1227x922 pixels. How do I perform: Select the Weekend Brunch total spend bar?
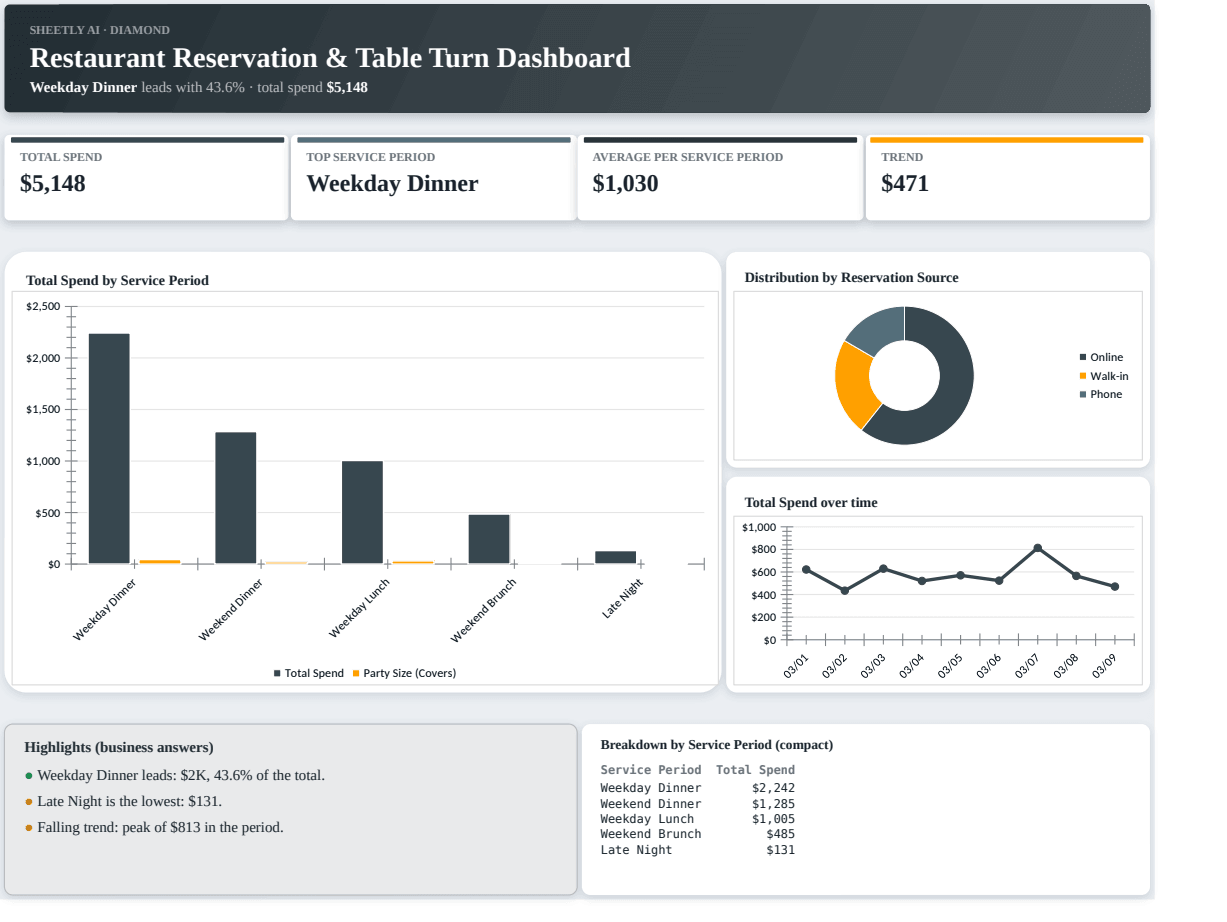coord(489,540)
